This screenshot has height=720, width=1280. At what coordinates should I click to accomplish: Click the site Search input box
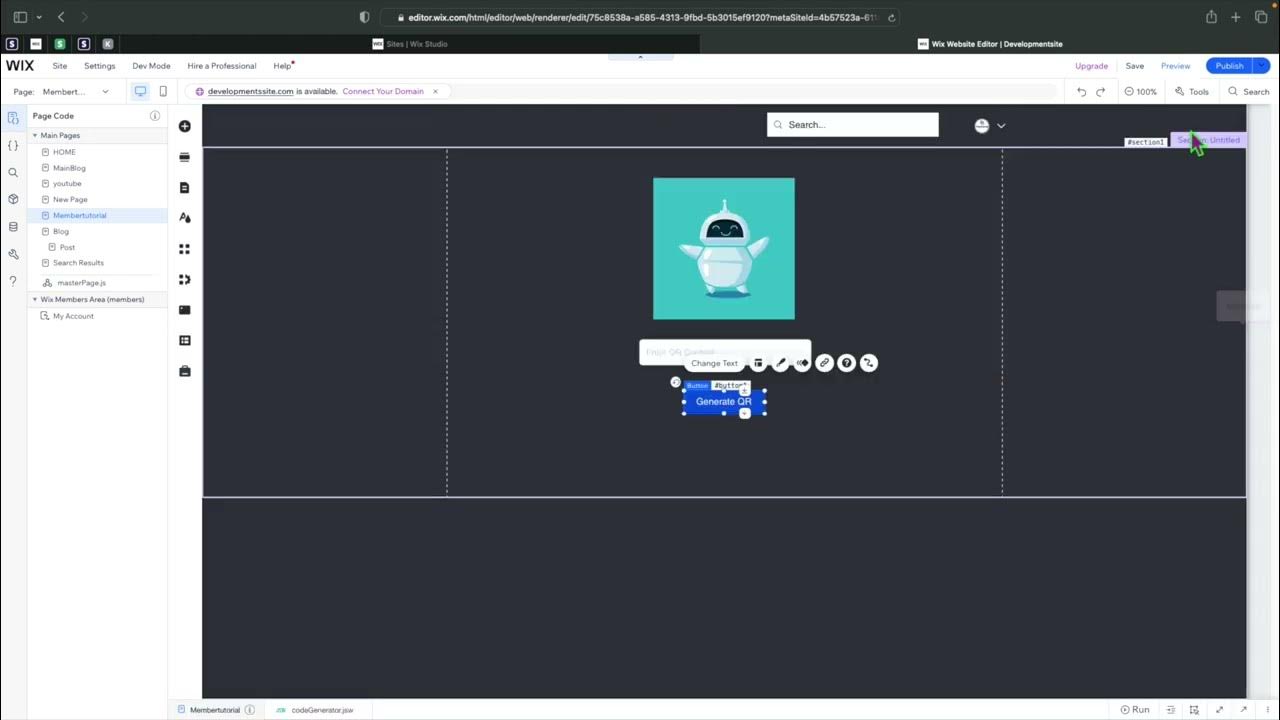853,125
